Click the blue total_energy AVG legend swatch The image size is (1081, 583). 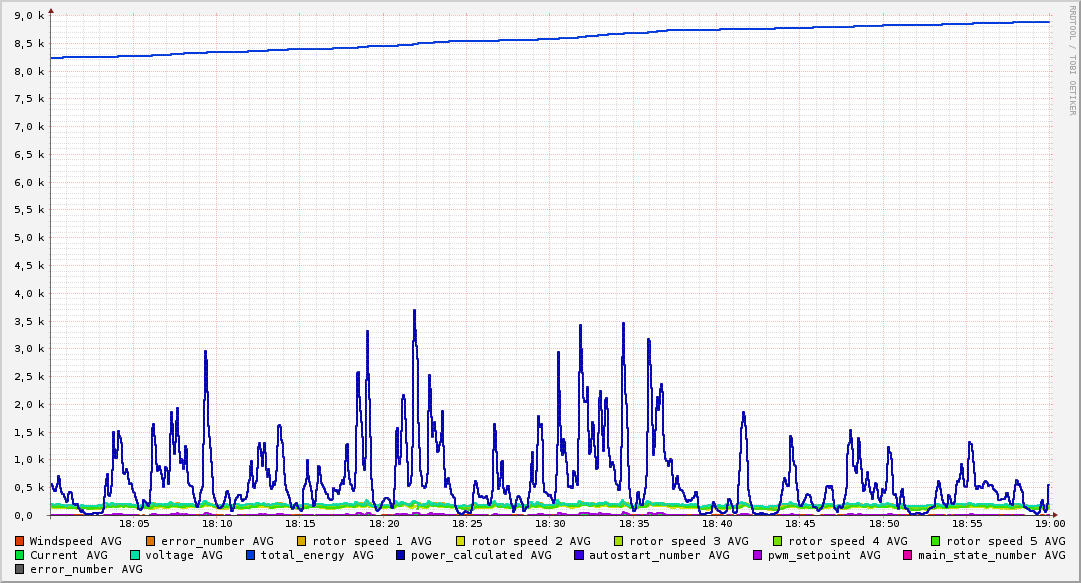[251, 555]
